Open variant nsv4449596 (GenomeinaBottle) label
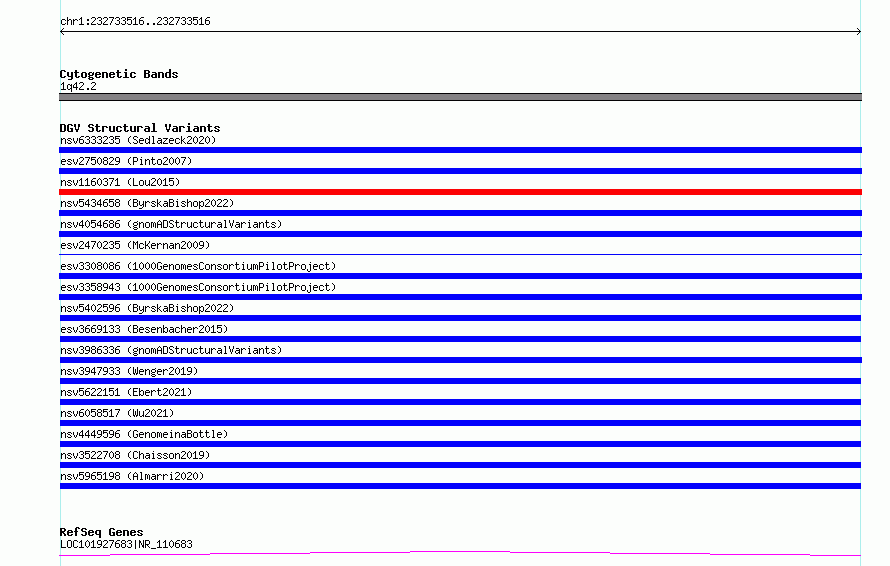This screenshot has height=566, width=890. coord(144,434)
